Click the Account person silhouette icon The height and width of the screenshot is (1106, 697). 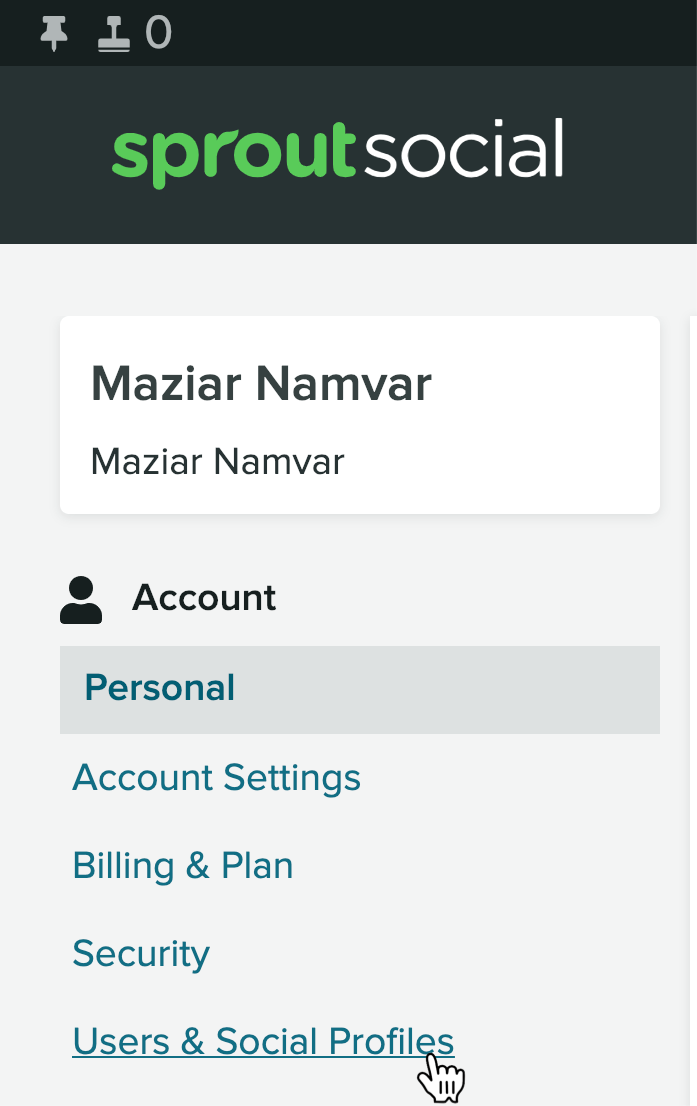coord(81,600)
